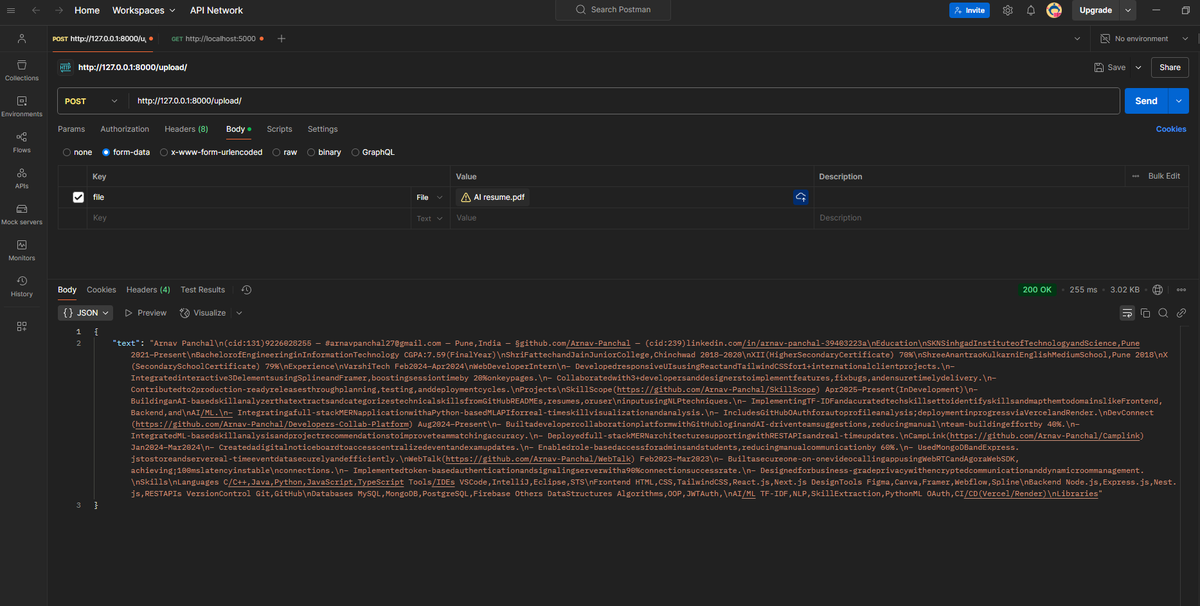Viewport: 1200px width, 606px height.
Task: Select the raw body type
Action: point(278,152)
